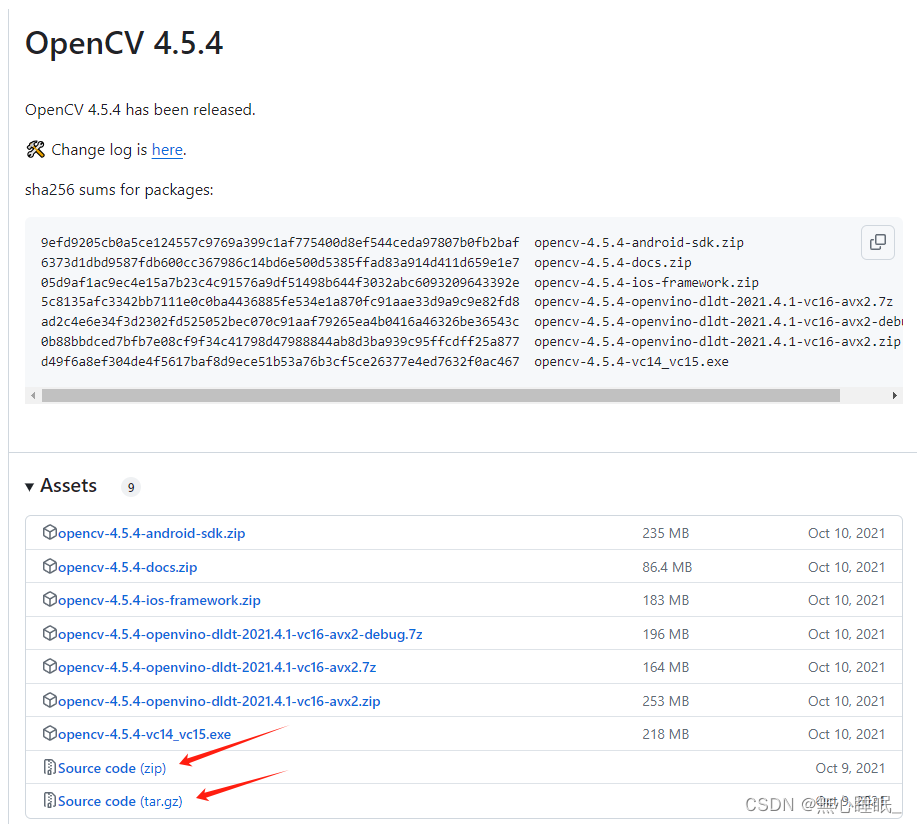Image resolution: width=917 pixels, height=824 pixels.
Task: Click the OpenCV 4.5.4 release title
Action: coord(124,43)
